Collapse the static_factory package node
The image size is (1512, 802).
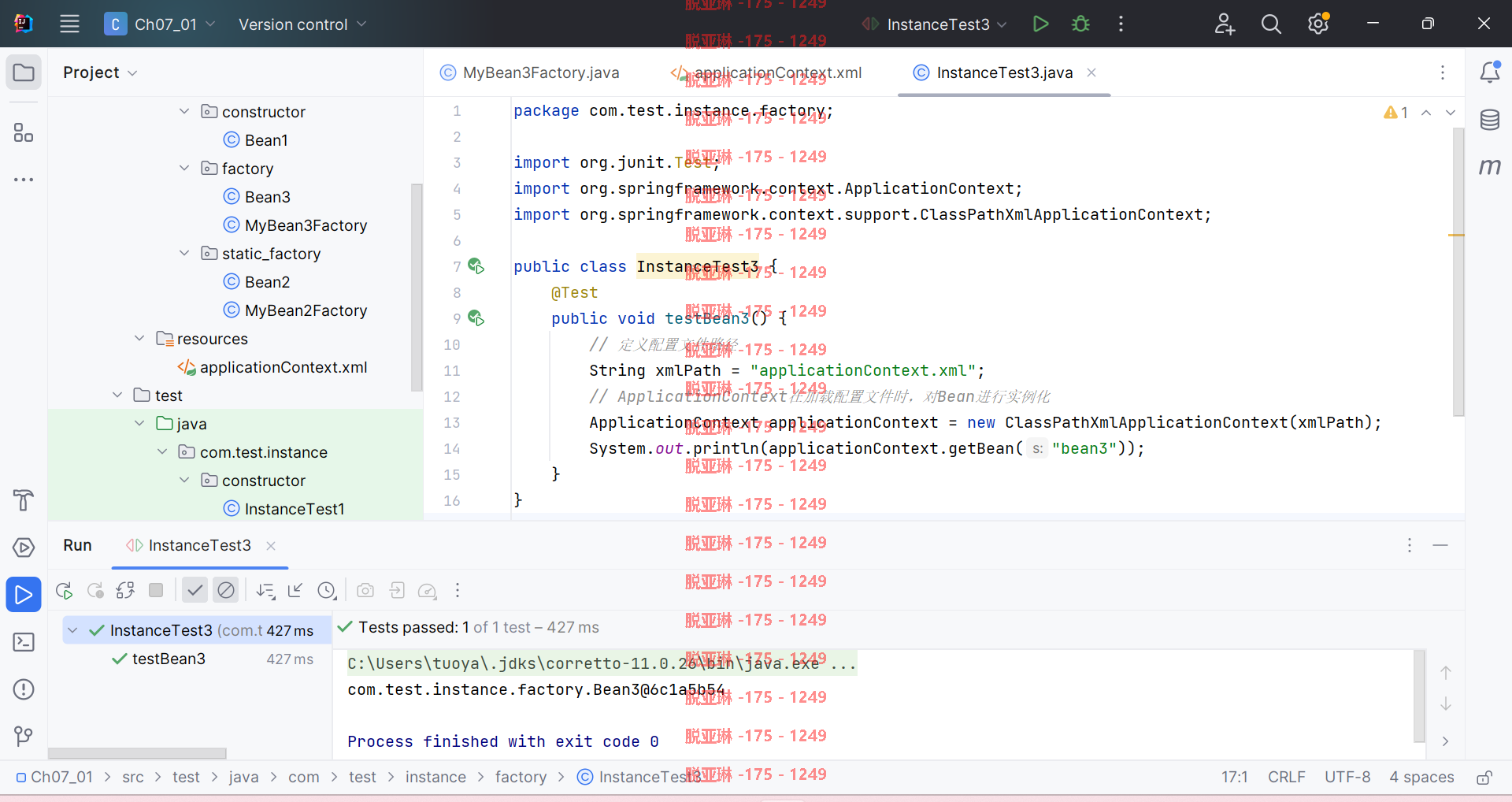(184, 253)
